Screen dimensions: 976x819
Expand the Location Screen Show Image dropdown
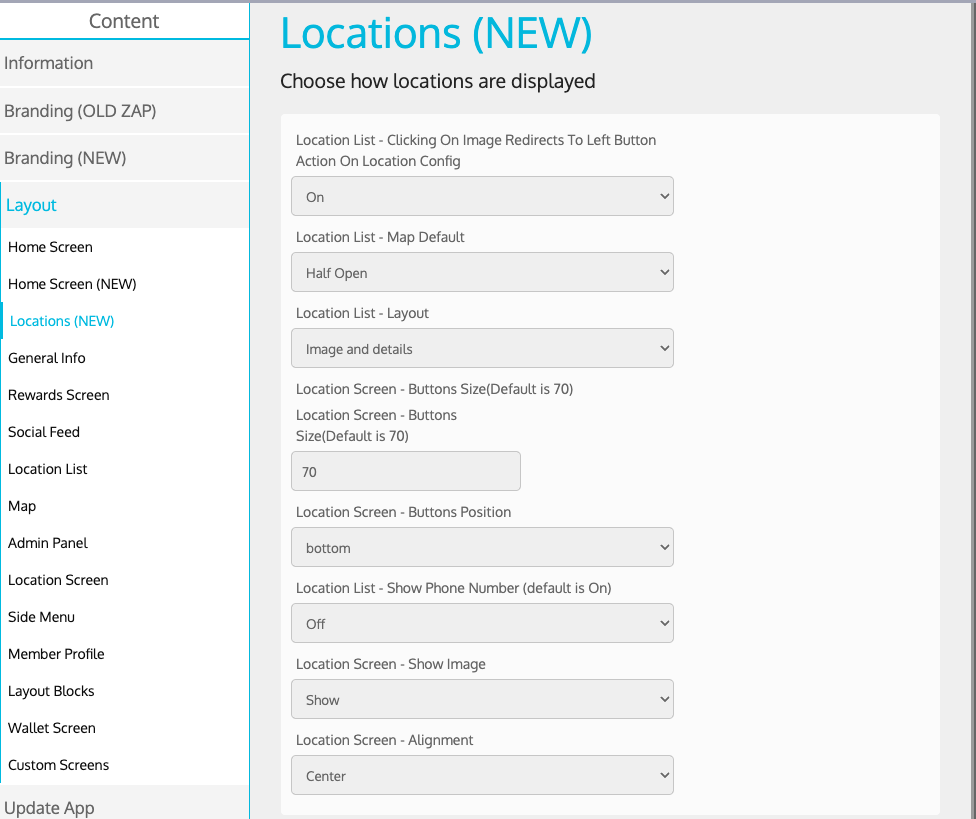(482, 699)
